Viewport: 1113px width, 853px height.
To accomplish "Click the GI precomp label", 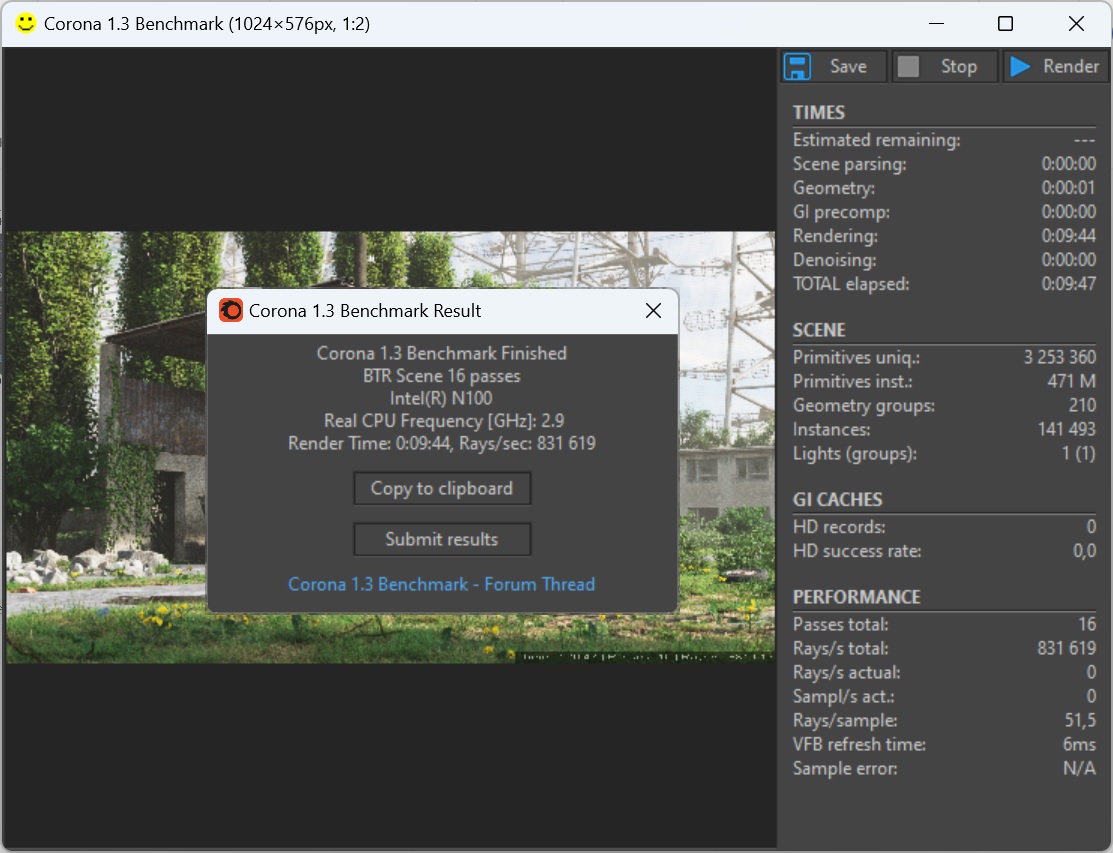I will [x=841, y=212].
